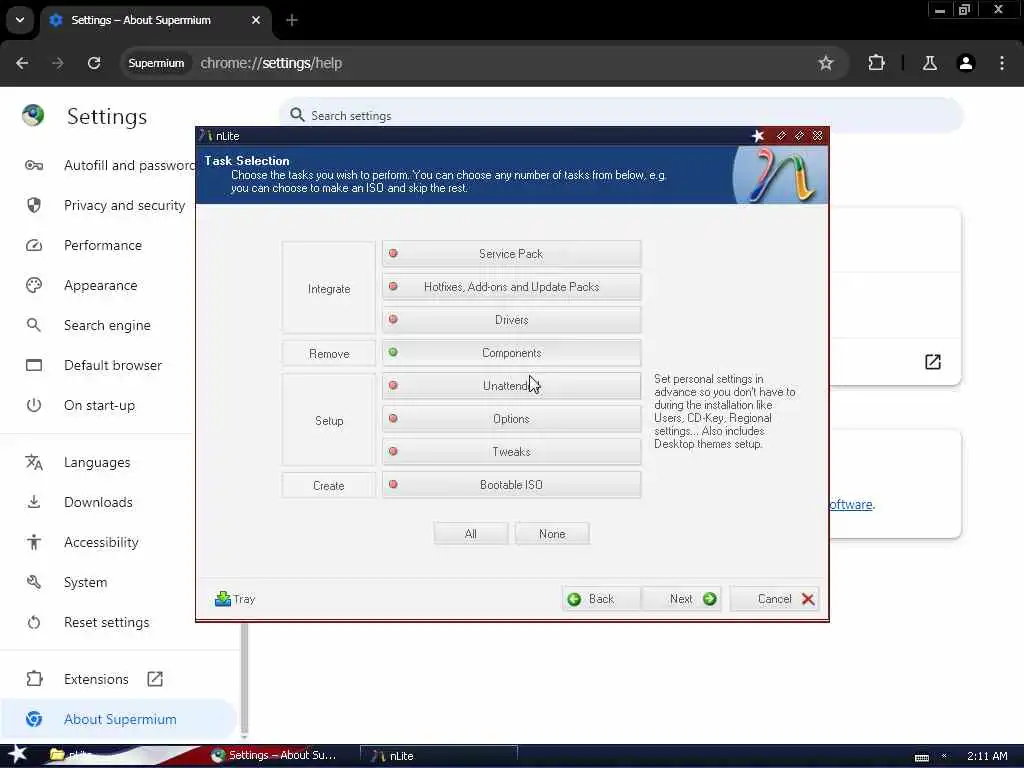Click the Setup group label
This screenshot has height=768, width=1024.
click(329, 421)
